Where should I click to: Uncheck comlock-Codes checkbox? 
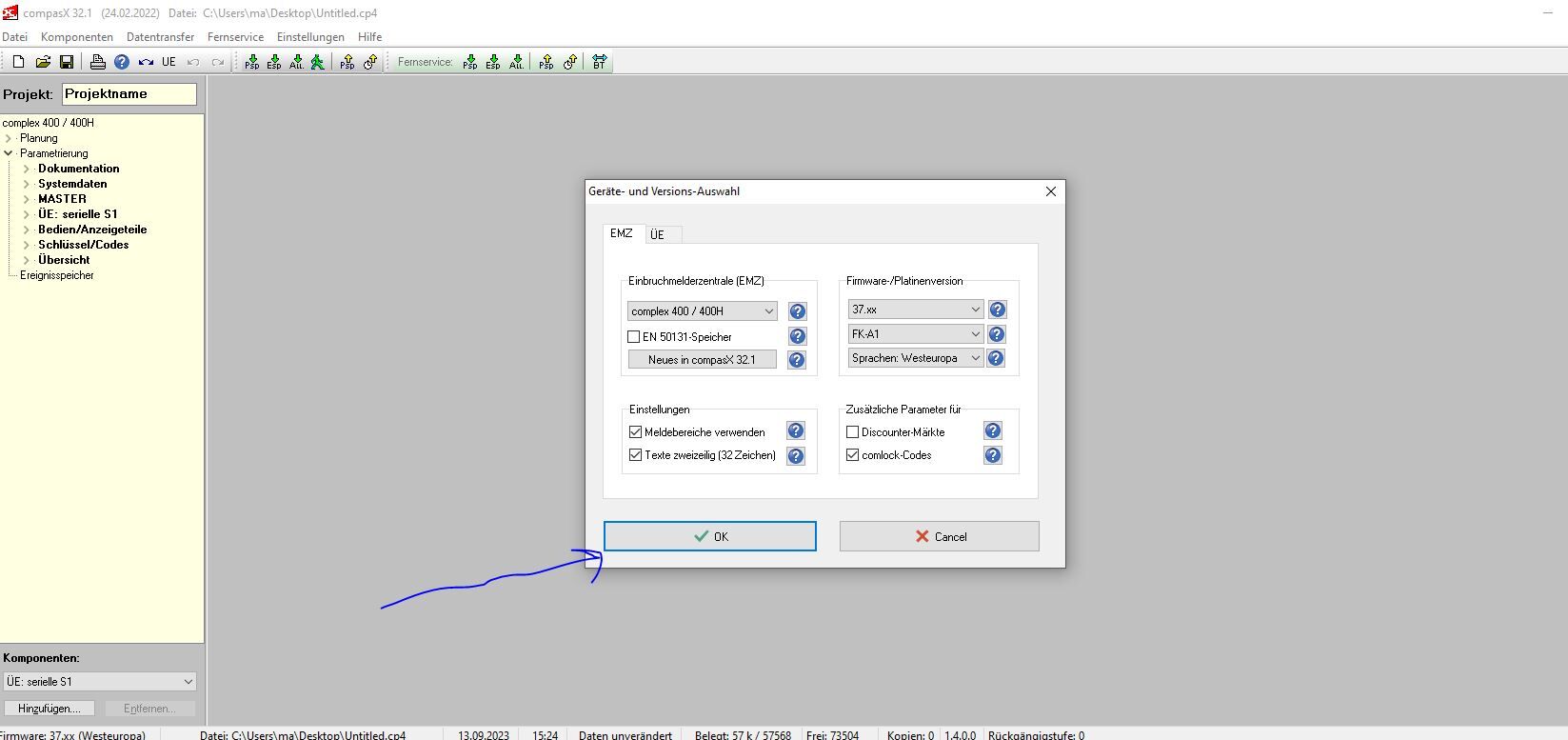coord(853,455)
